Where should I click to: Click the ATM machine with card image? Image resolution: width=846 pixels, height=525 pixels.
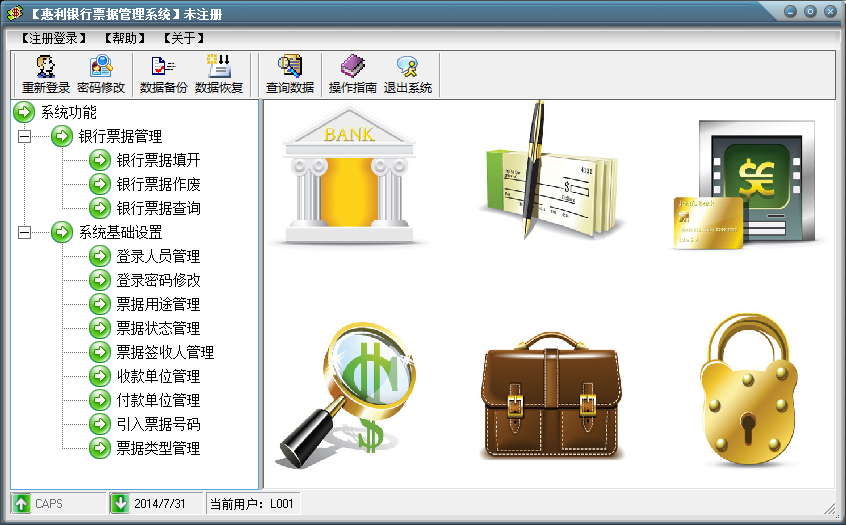745,185
